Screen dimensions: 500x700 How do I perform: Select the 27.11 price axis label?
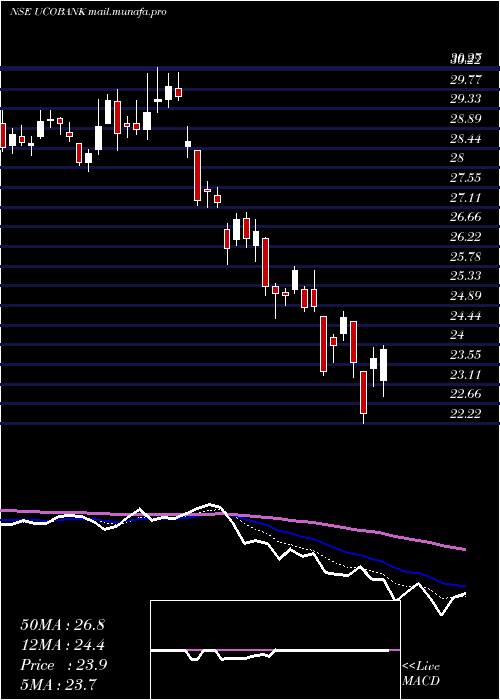tap(466, 198)
